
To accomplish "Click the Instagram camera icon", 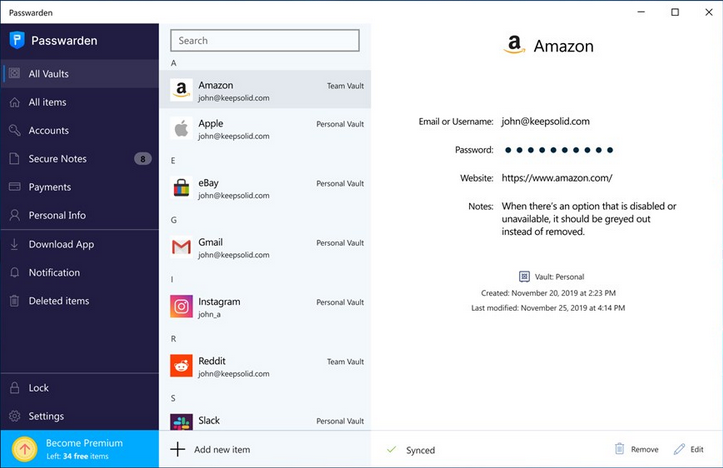I will (181, 307).
